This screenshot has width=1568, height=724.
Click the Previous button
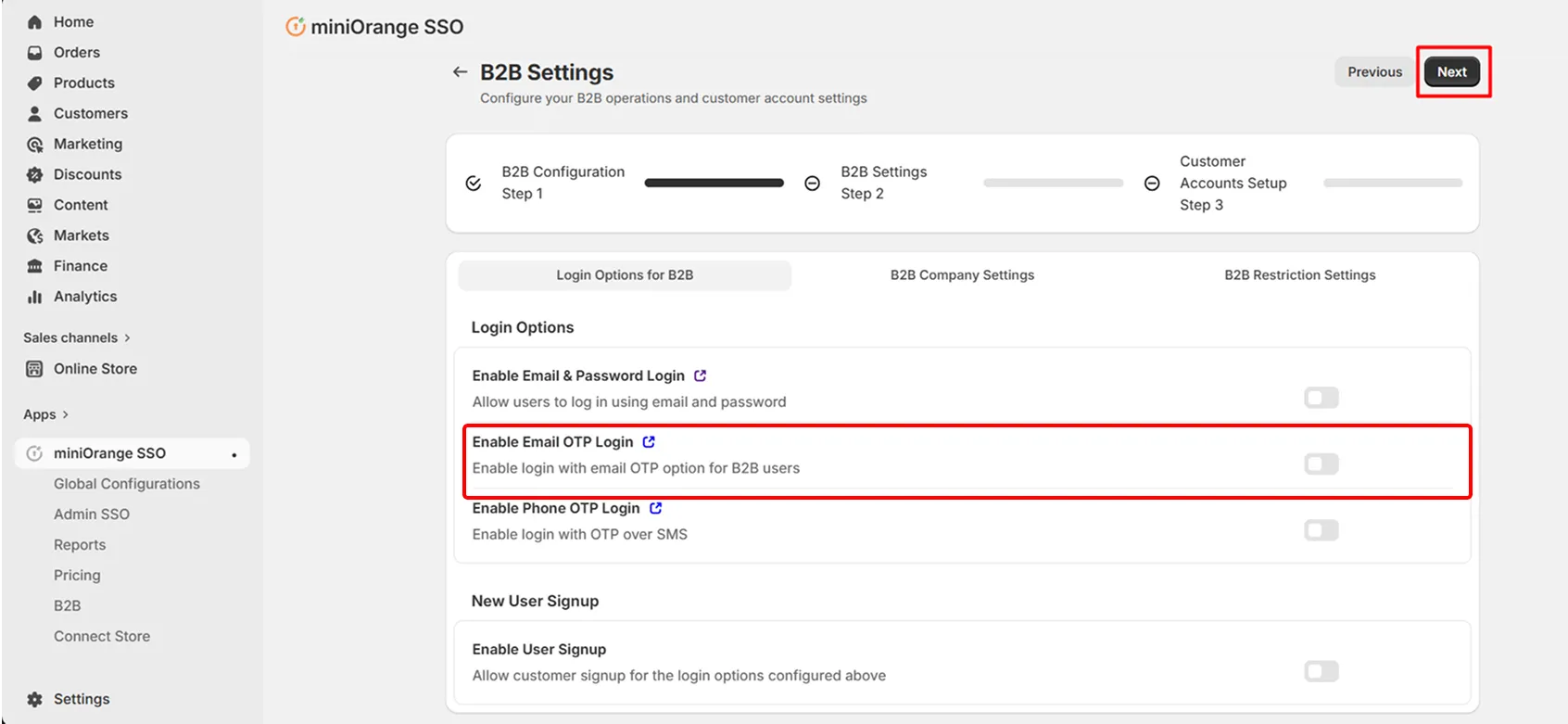1374,72
